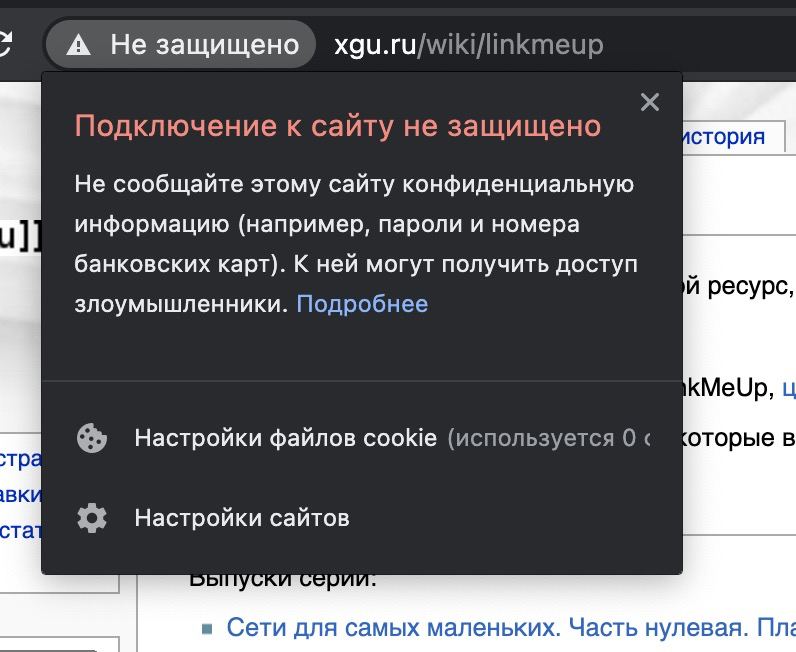Click the xgu.ru/wiki/linkmeup address field
The width and height of the screenshot is (796, 652).
pos(469,45)
